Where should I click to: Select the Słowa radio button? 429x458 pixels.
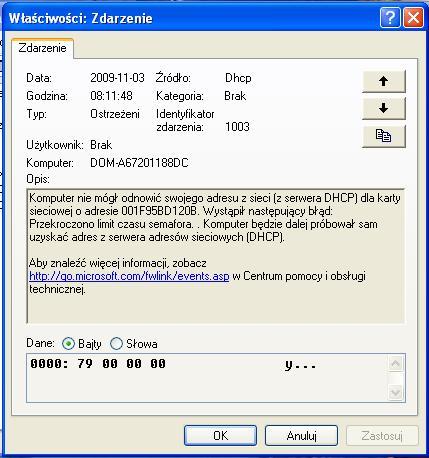(x=116, y=344)
